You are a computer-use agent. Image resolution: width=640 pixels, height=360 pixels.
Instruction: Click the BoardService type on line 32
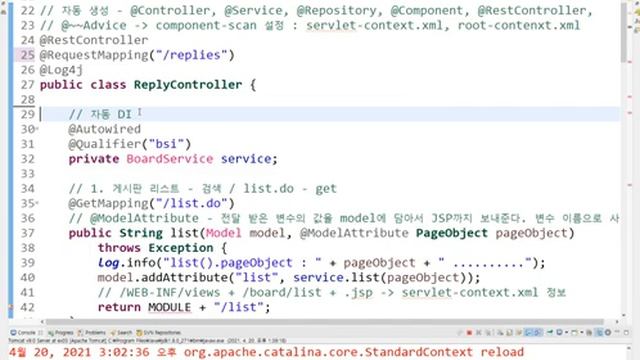click(169, 159)
